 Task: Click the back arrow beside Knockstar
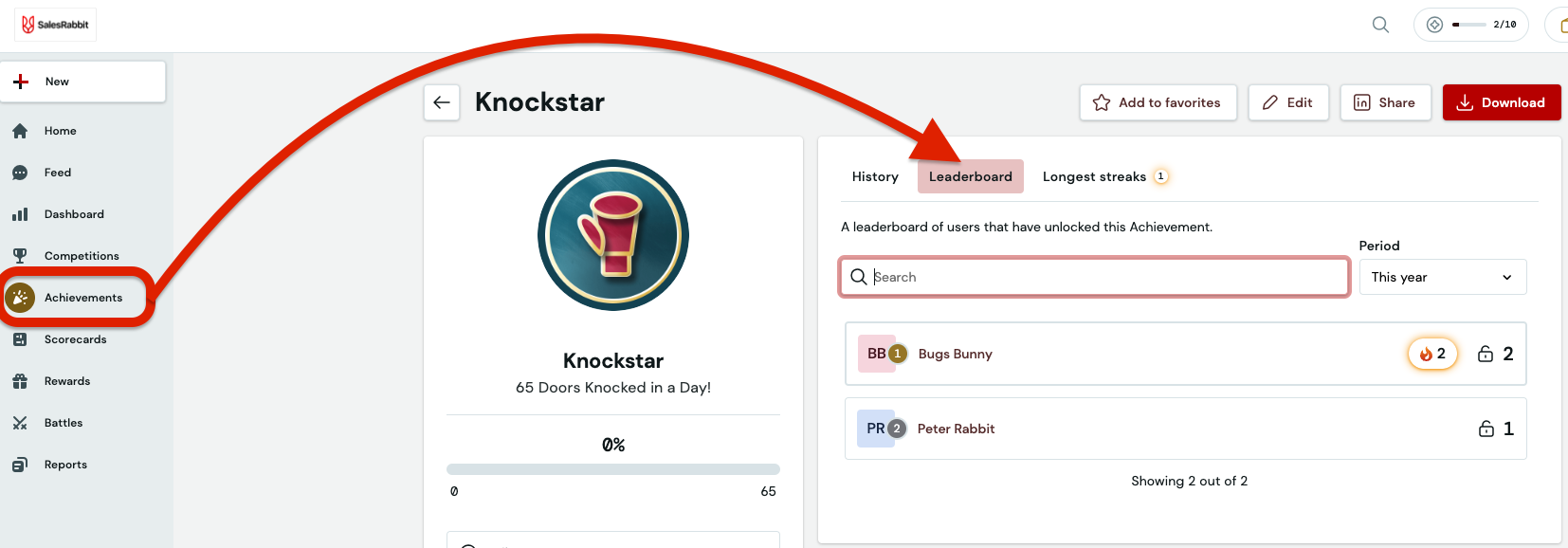[442, 102]
